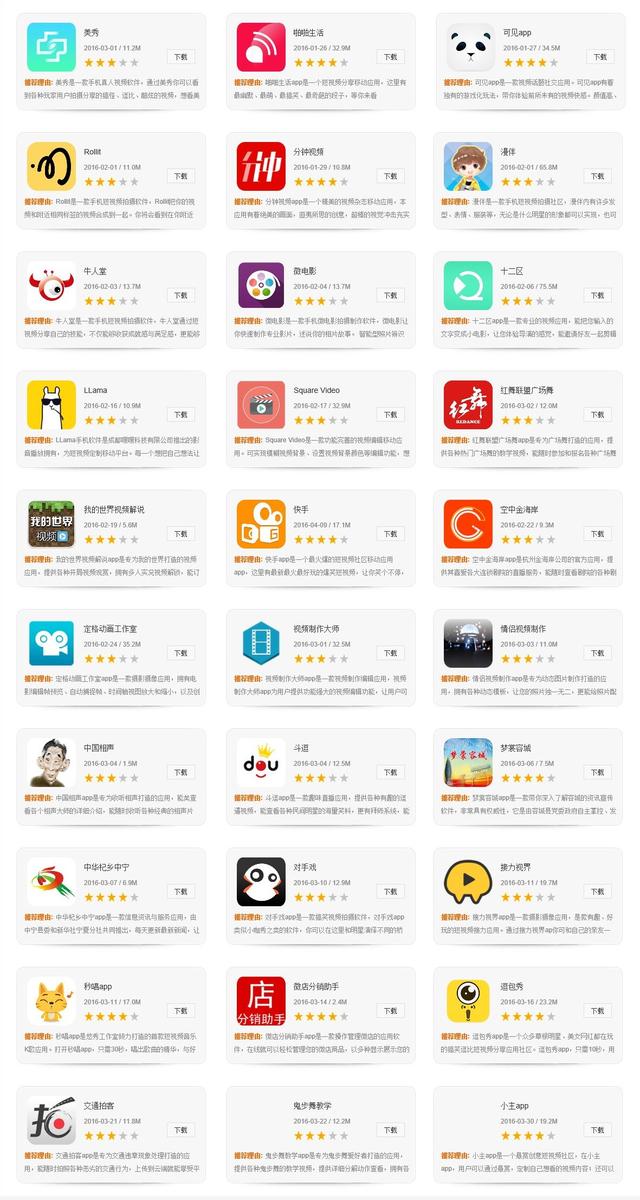Screen dimensions: 640x1200
Task: Open the 红舞联盟广场舞 title link
Action: (529, 389)
